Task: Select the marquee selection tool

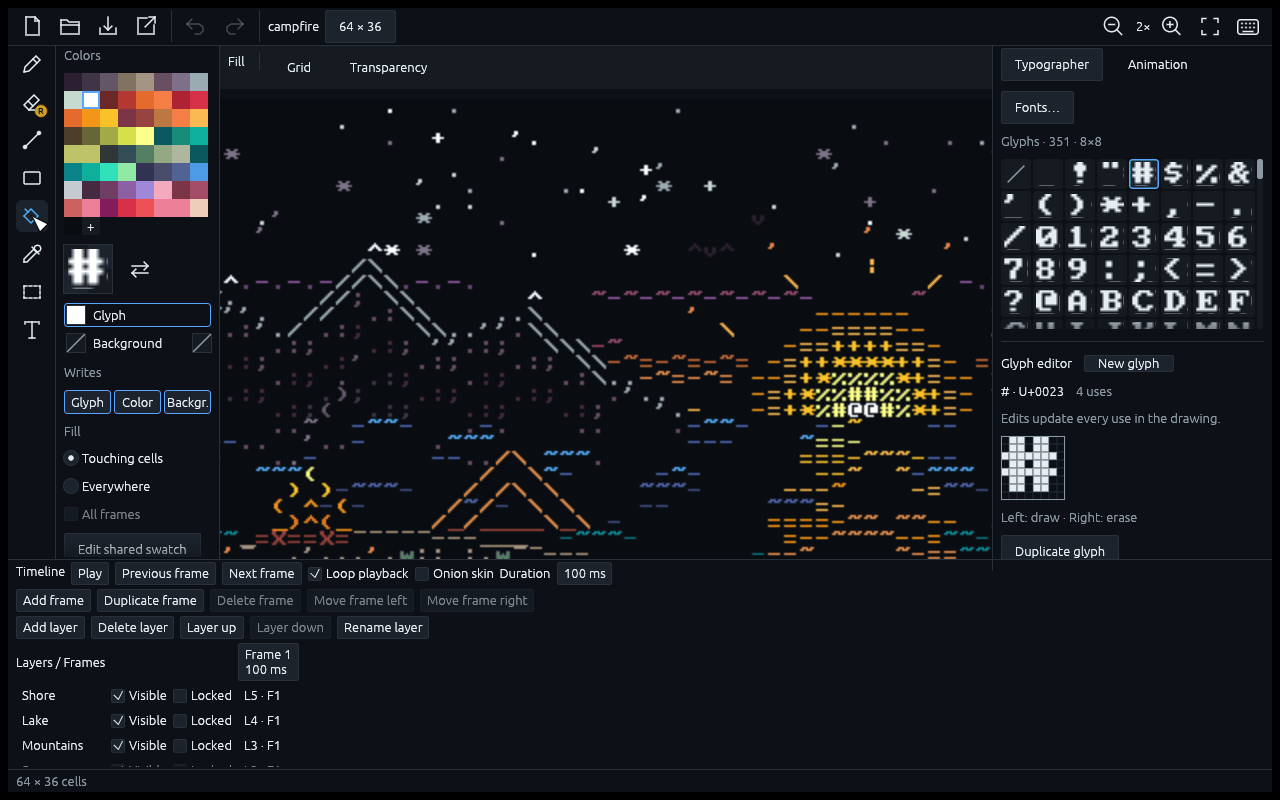Action: 32,292
